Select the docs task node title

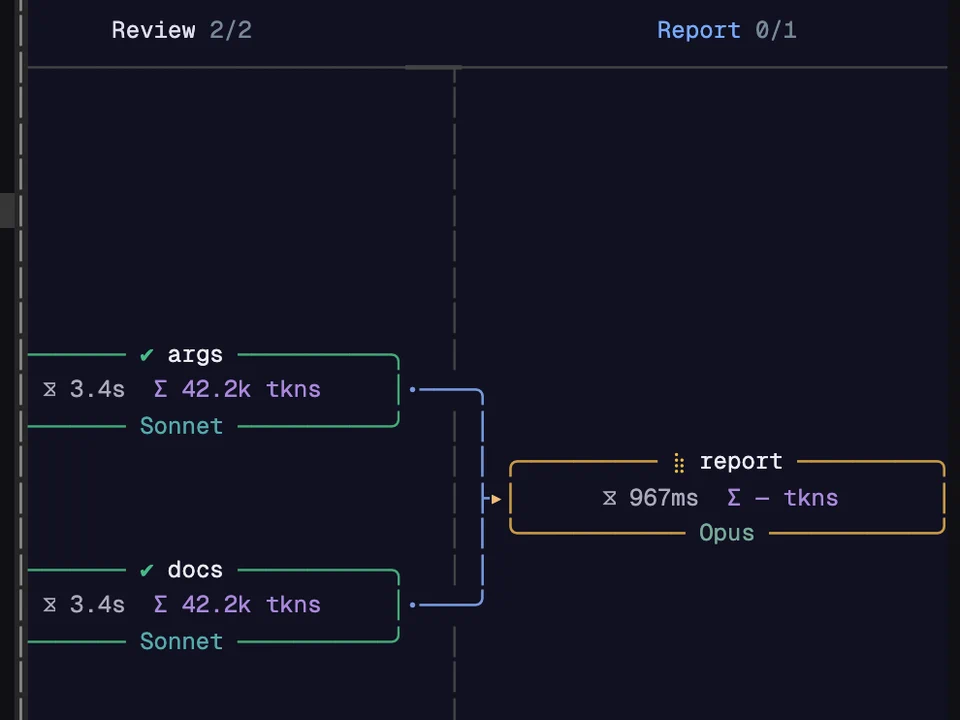pos(195,570)
